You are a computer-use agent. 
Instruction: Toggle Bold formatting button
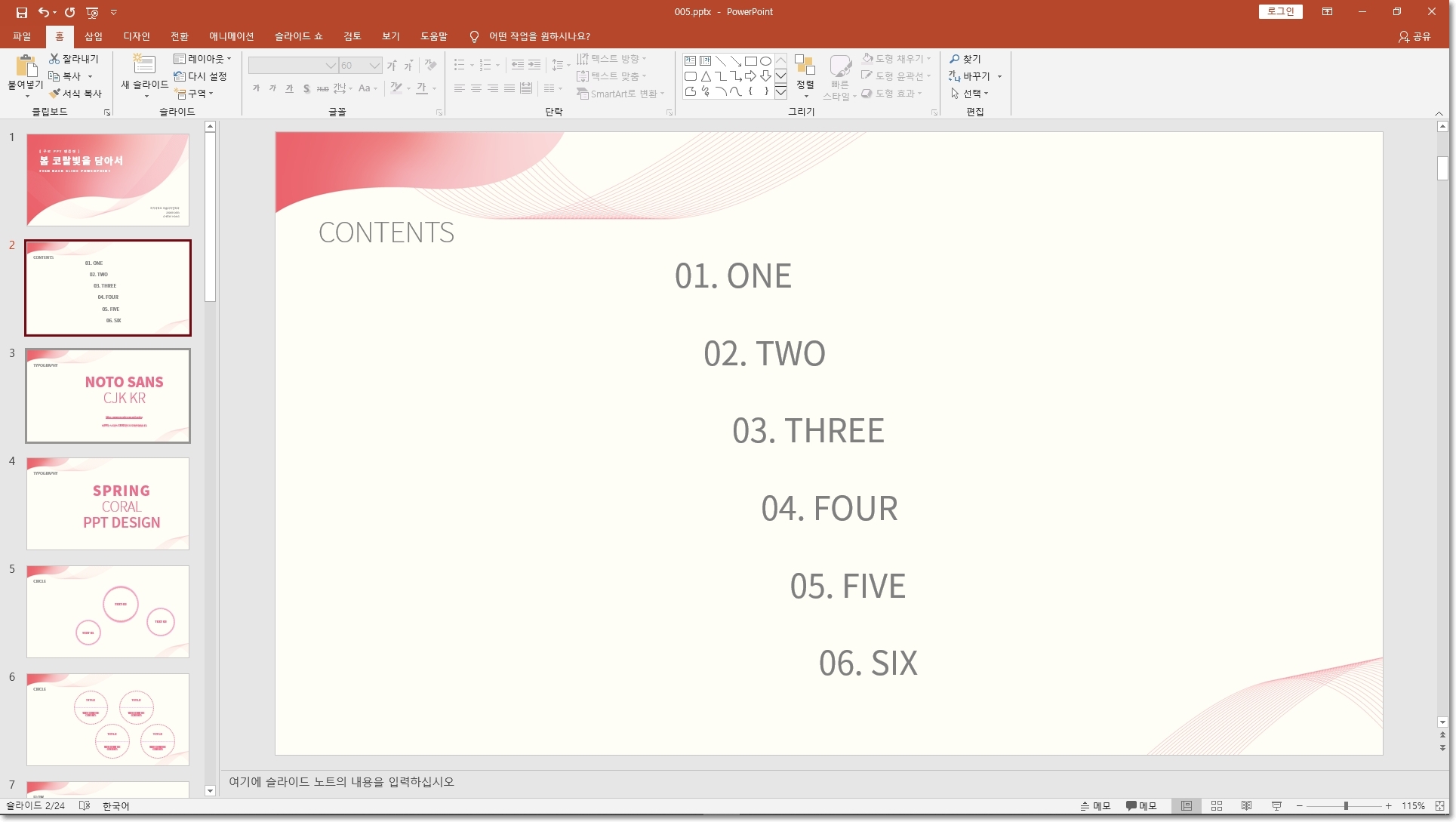257,88
